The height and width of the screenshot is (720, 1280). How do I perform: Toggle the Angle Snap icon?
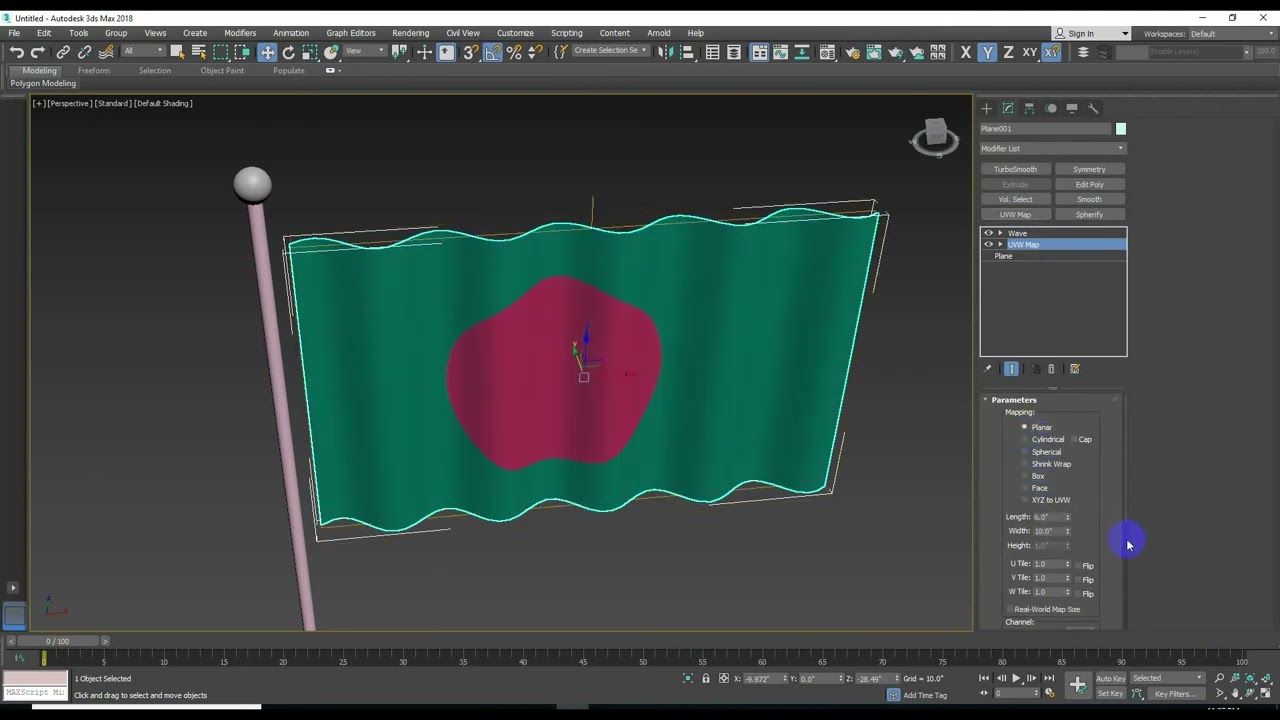point(492,52)
